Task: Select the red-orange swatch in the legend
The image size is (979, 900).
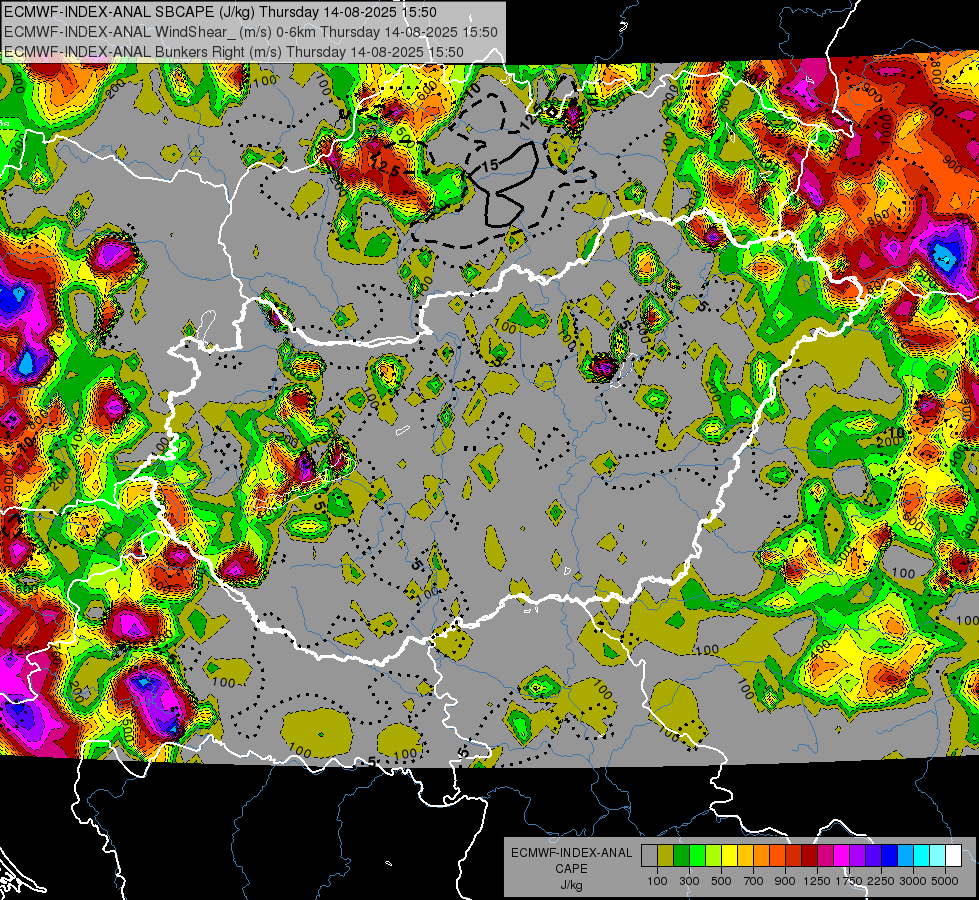Action: point(777,855)
